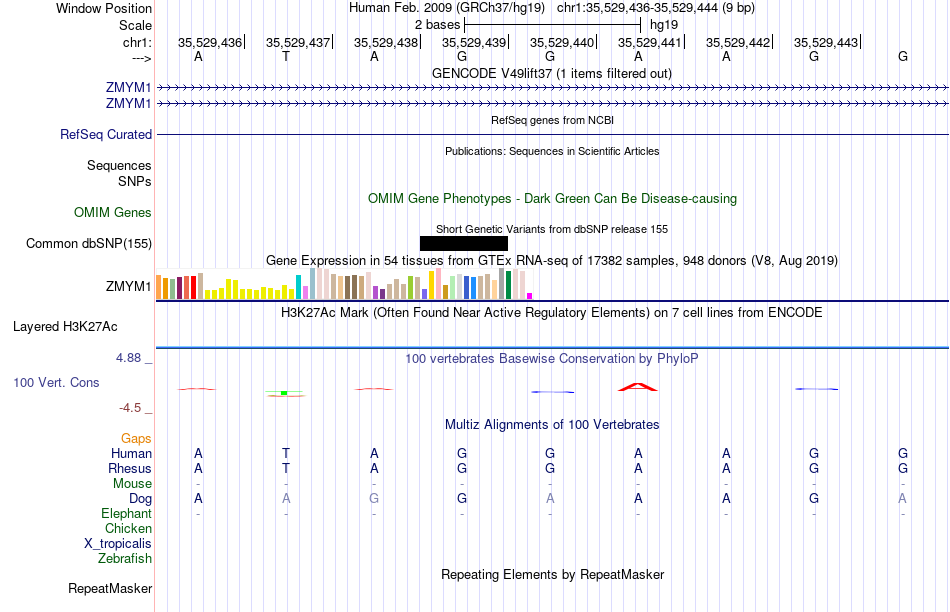This screenshot has width=950, height=612.
Task: Click the red PhyloP conservation peak
Action: tap(637, 387)
